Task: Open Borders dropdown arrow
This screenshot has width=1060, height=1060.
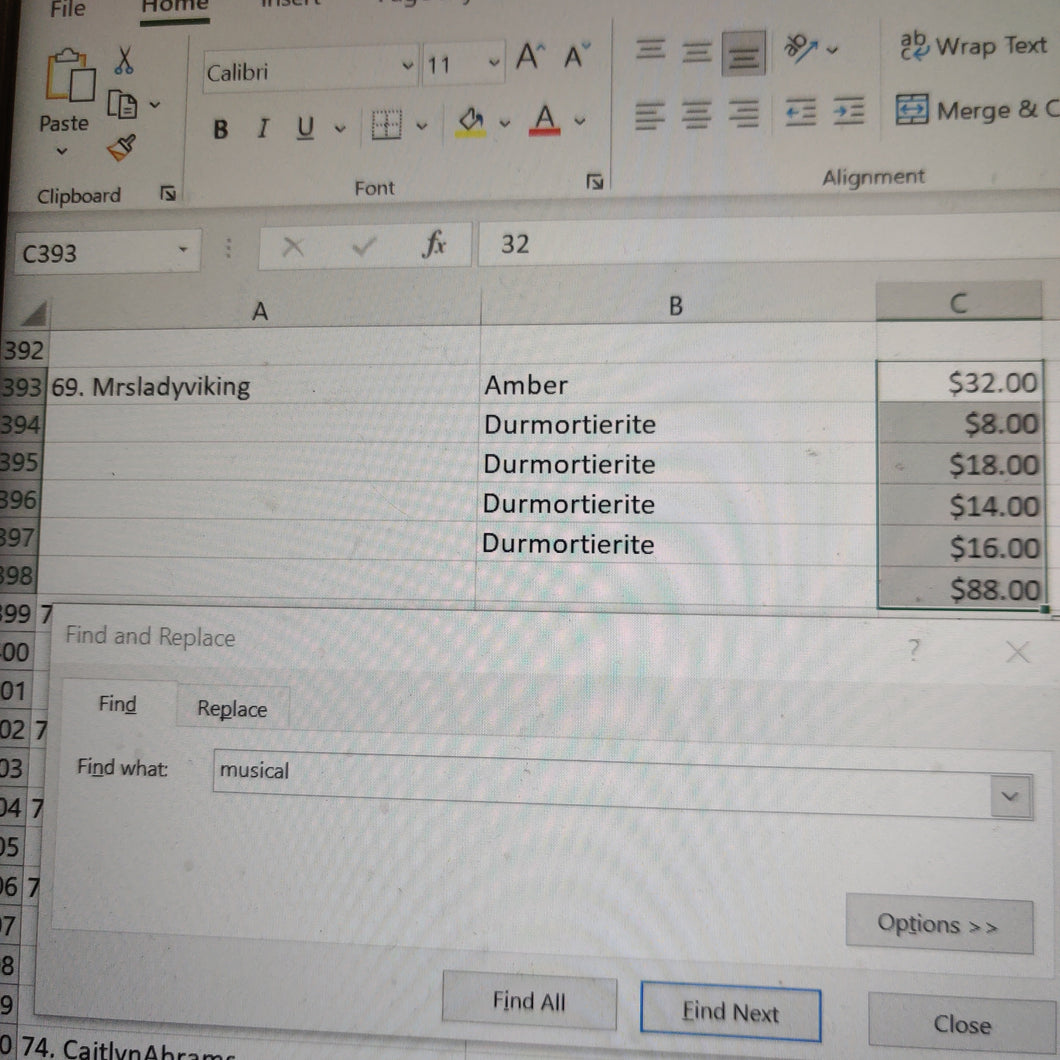Action: tap(422, 126)
